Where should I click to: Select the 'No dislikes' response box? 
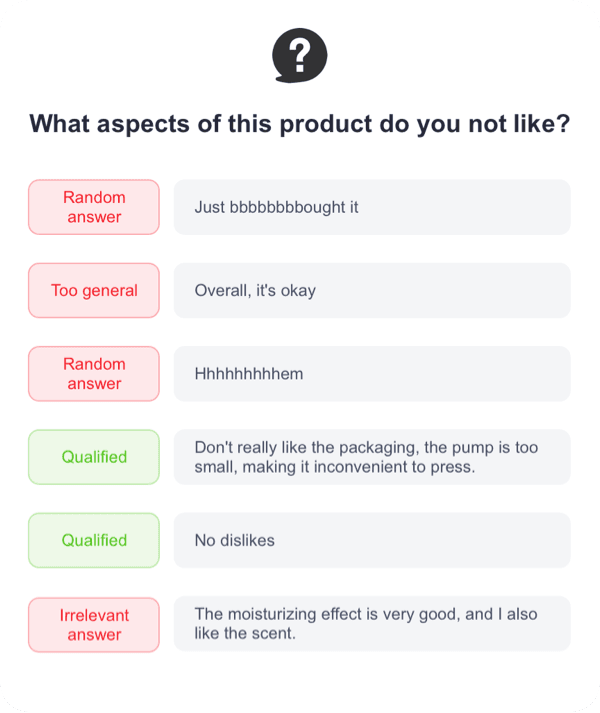click(372, 540)
